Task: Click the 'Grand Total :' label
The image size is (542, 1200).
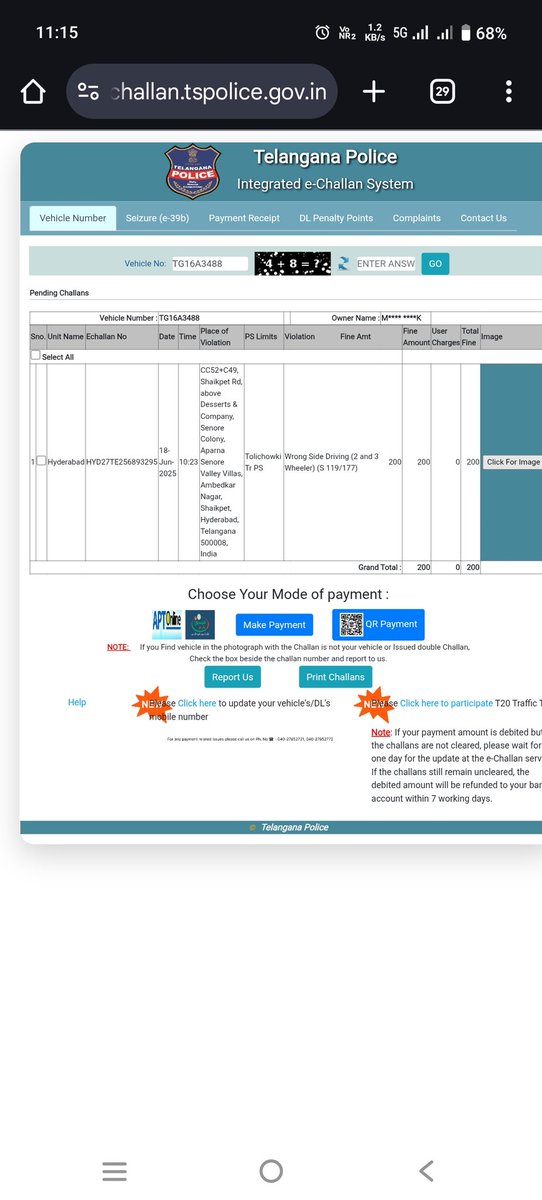Action: [x=379, y=567]
